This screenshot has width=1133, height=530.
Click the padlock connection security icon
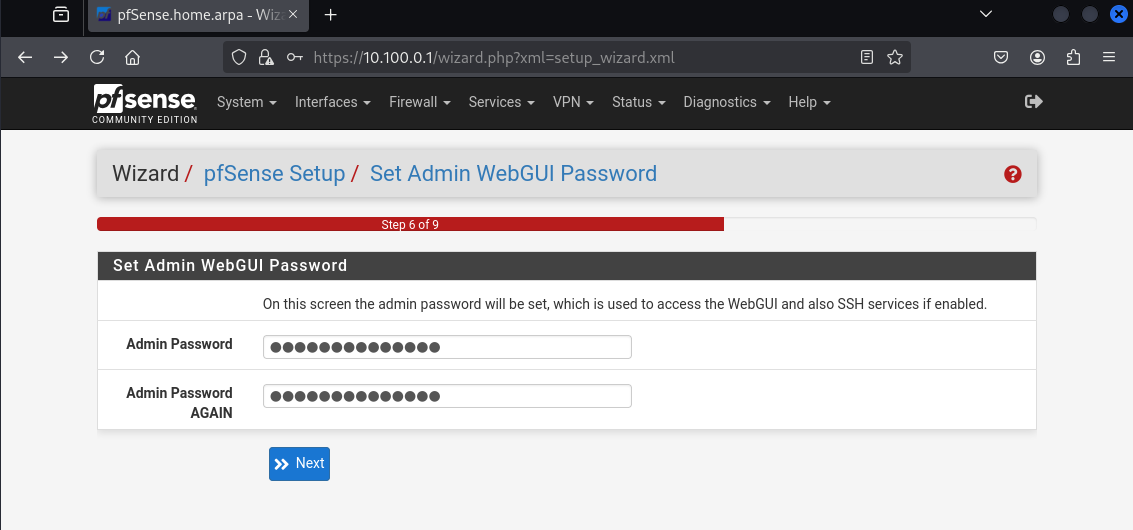(266, 57)
